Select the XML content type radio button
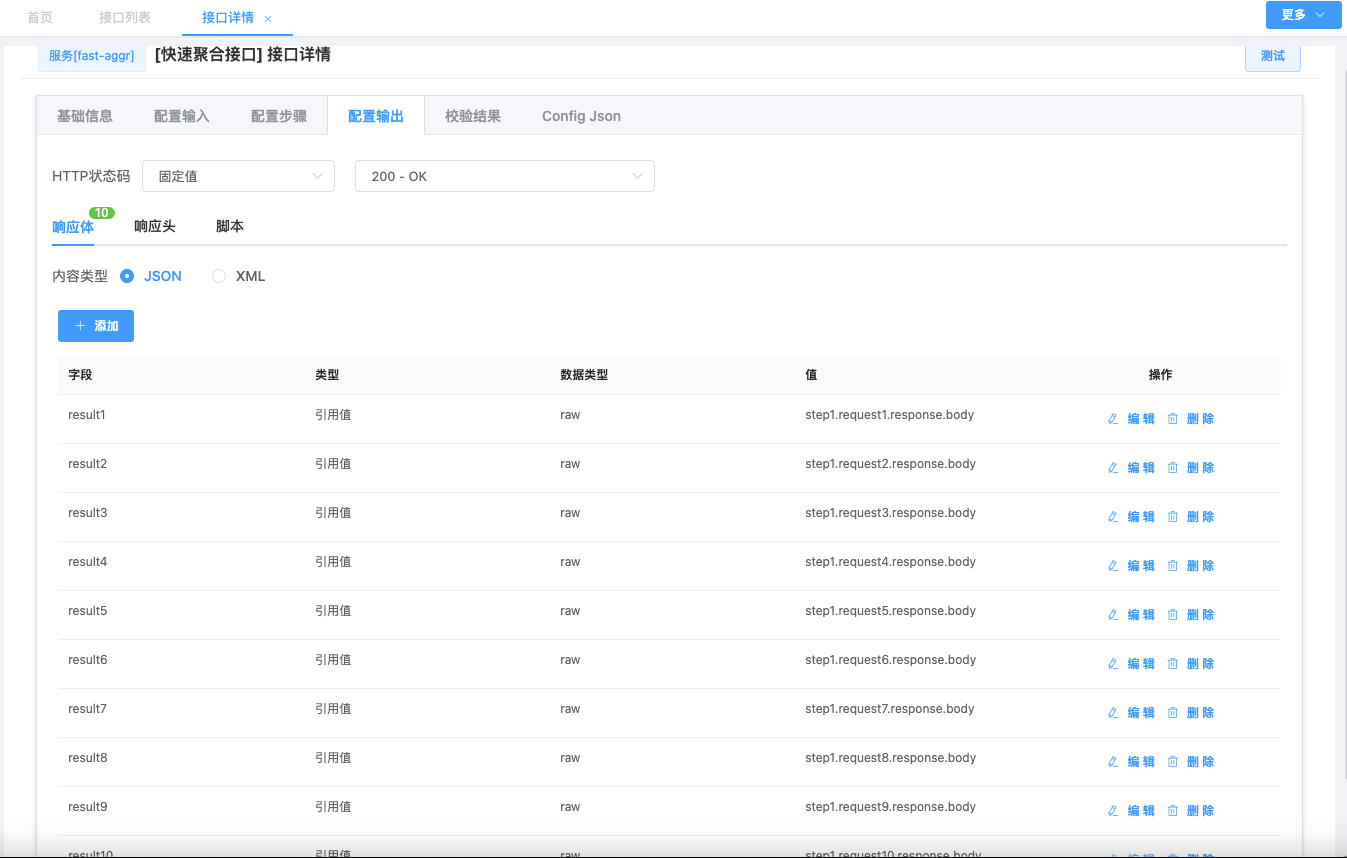 [219, 276]
